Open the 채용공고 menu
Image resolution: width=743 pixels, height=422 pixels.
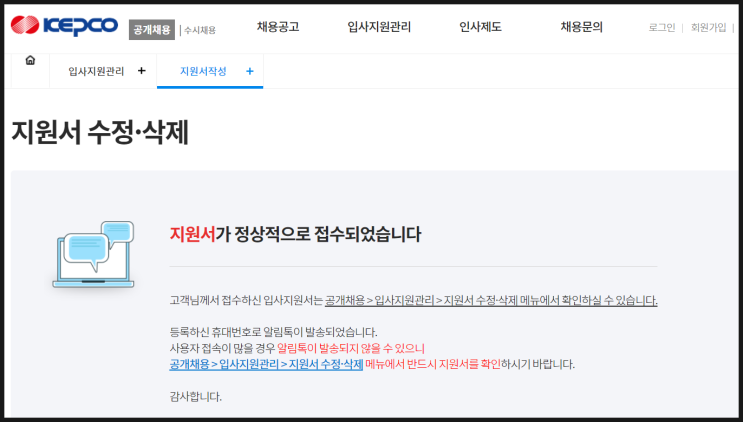pos(278,27)
